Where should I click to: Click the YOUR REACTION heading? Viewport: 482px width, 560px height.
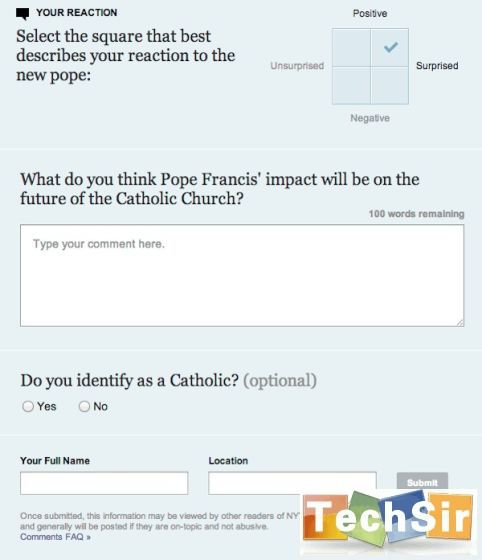click(x=77, y=12)
